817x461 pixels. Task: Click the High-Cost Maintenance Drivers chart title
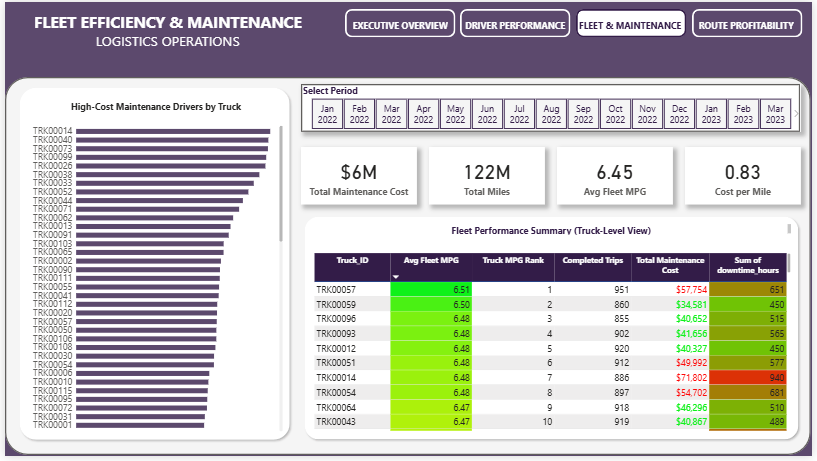(156, 107)
